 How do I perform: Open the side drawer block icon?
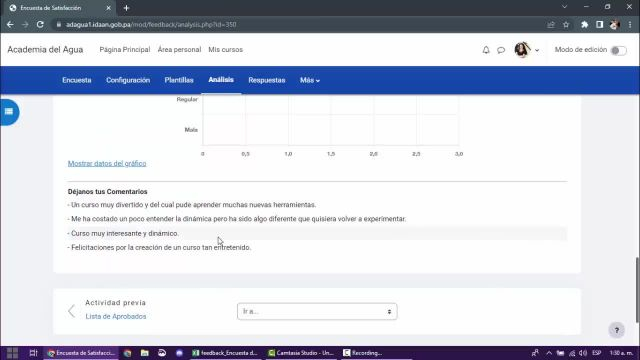click(x=9, y=112)
